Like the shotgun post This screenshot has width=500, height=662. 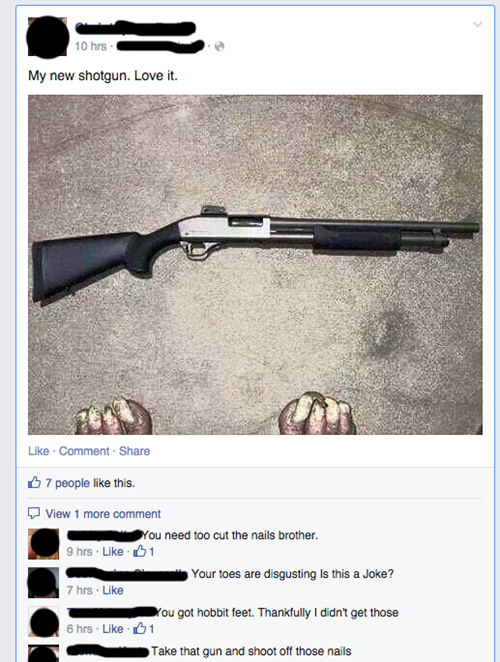point(38,451)
